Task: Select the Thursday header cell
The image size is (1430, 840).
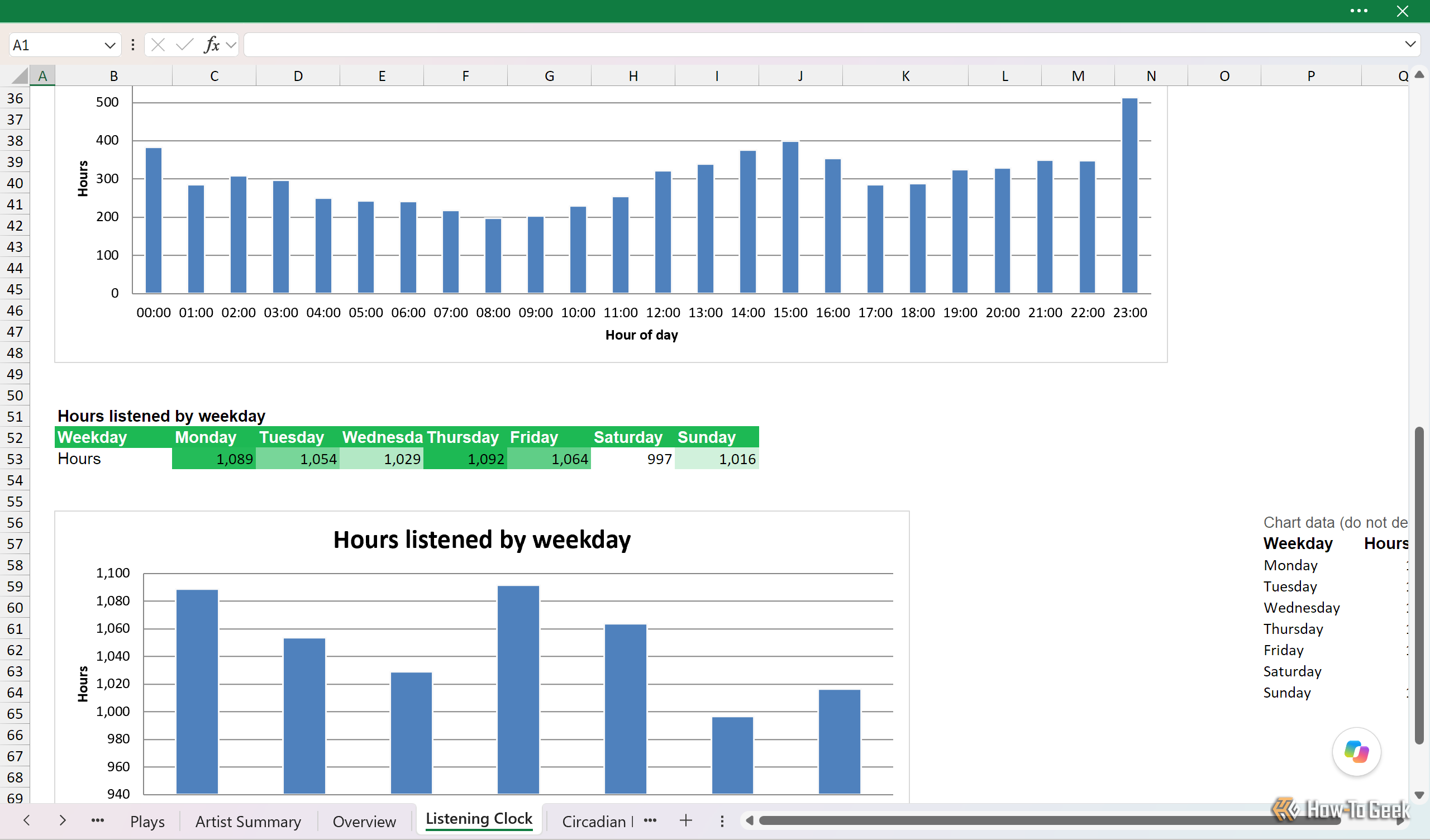Action: point(465,438)
